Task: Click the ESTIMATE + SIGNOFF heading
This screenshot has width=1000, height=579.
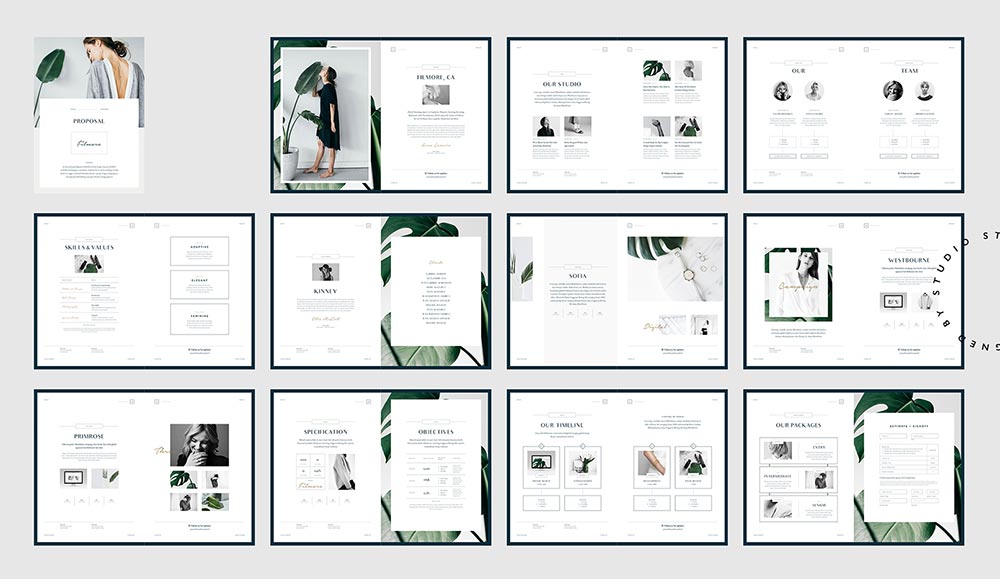Action: [909, 426]
